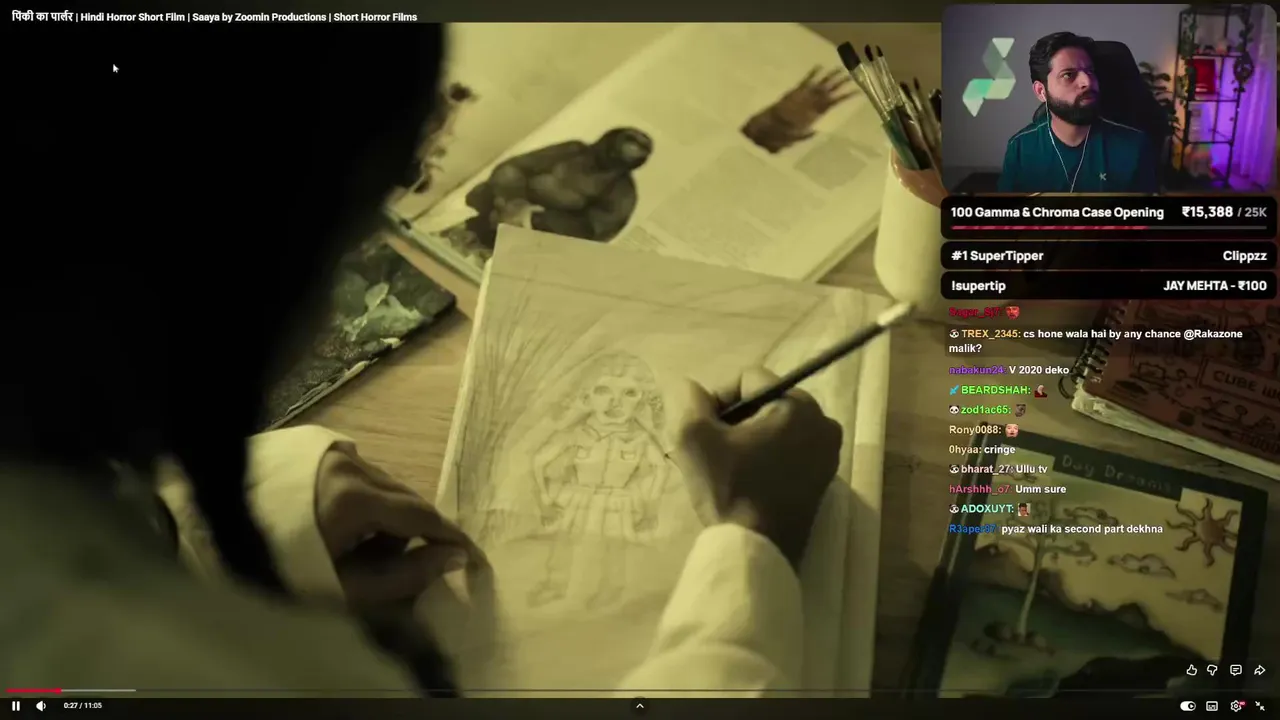Image resolution: width=1280 pixels, height=720 pixels.
Task: Click chat username ADOXUYT
Action: pos(986,509)
